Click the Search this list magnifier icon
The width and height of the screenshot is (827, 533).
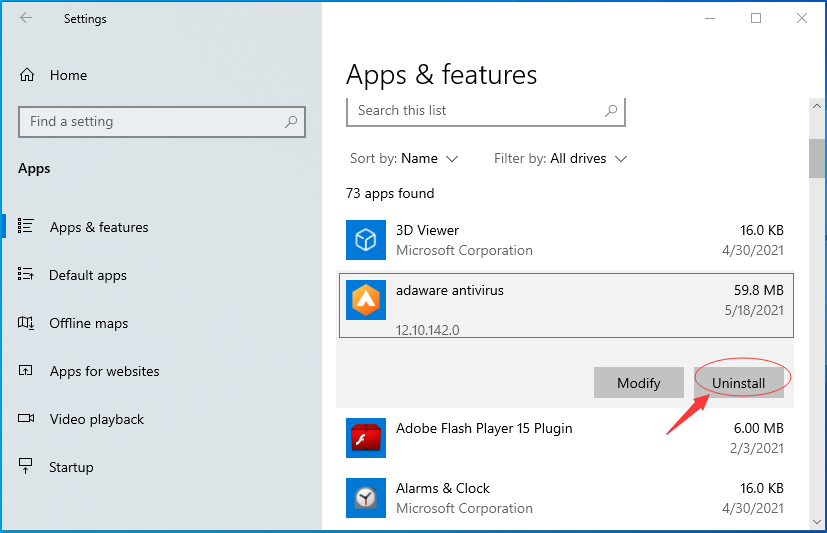pyautogui.click(x=611, y=111)
